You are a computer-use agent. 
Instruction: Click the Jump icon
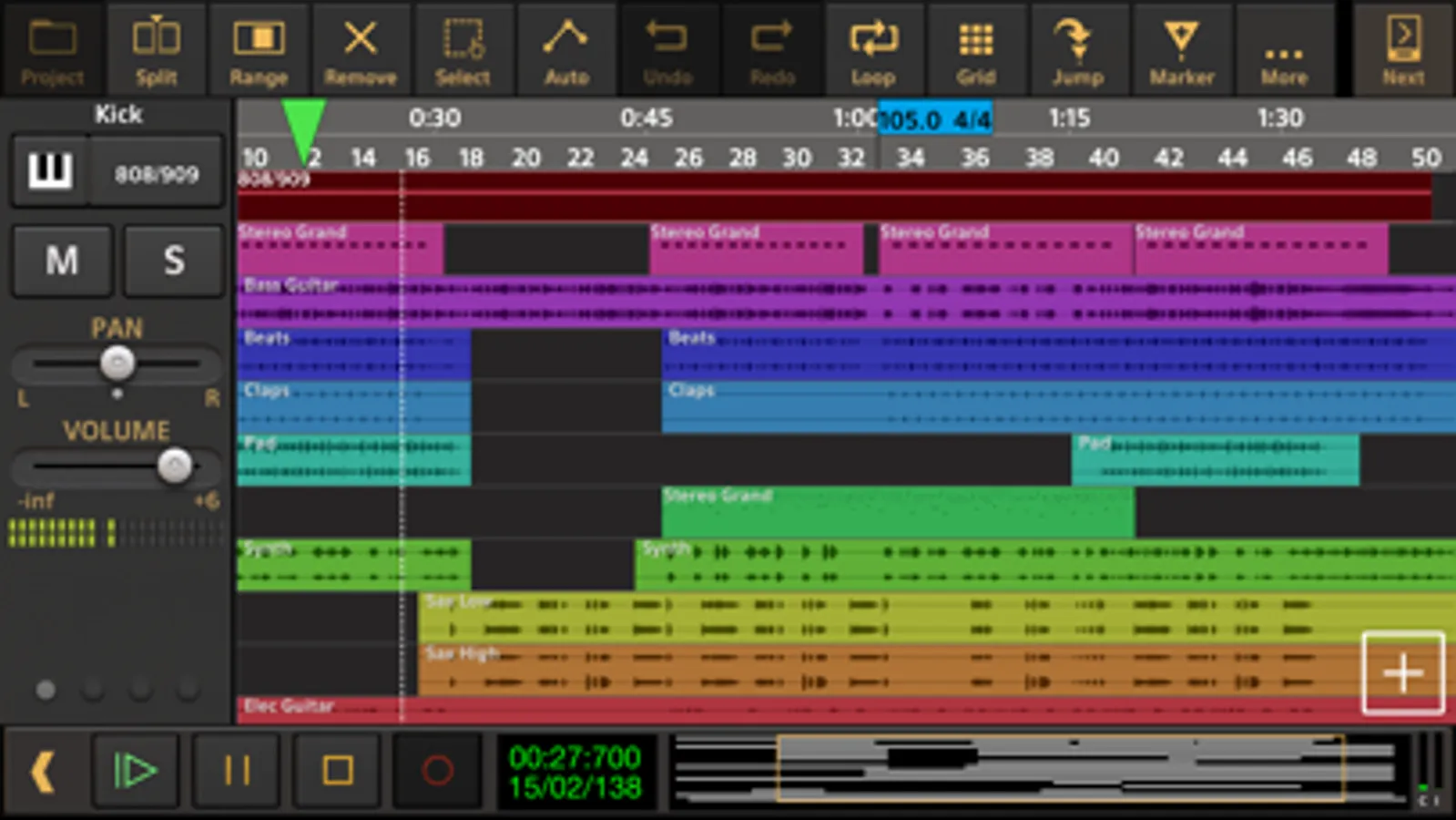[1077, 50]
